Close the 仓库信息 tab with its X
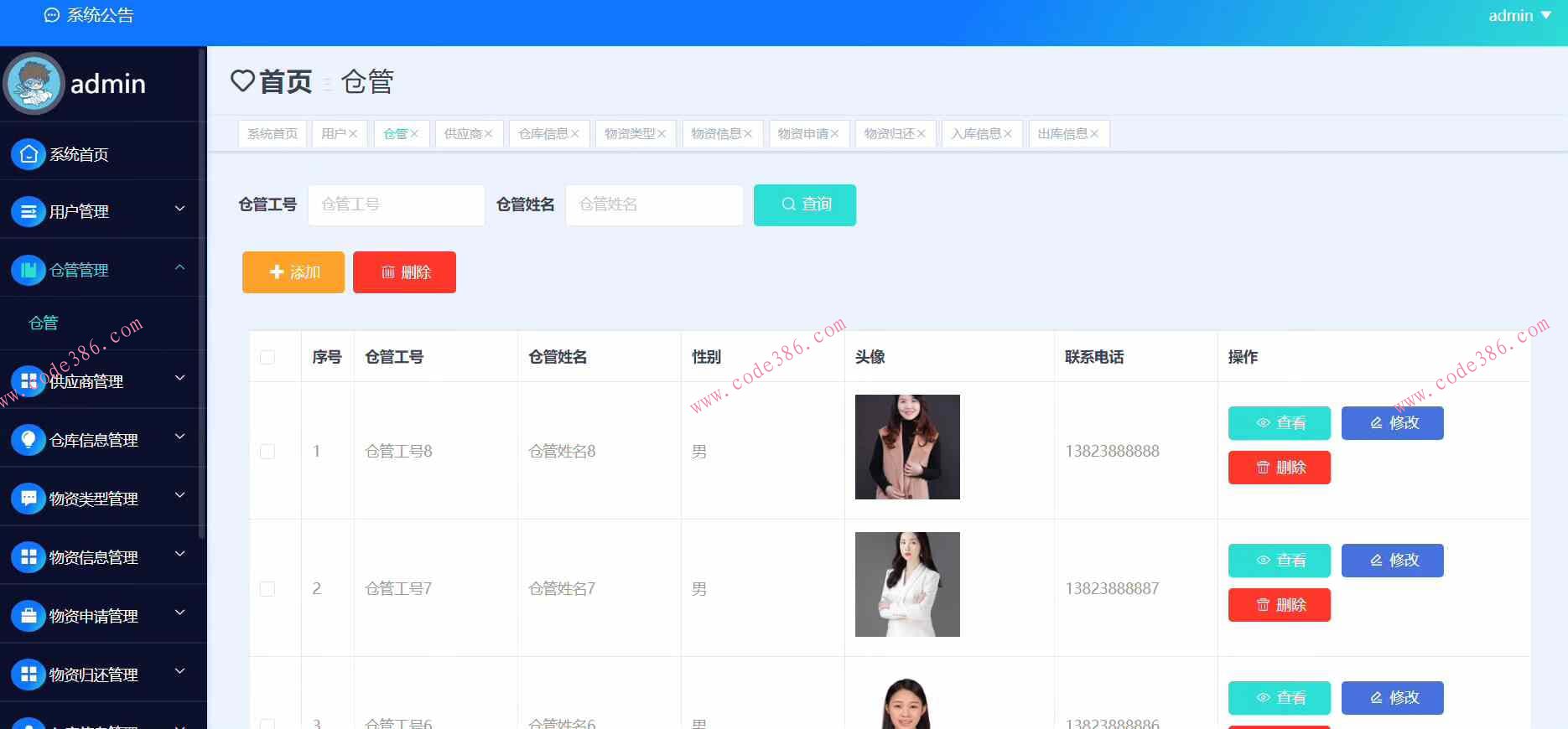The height and width of the screenshot is (729, 1568). tap(574, 134)
